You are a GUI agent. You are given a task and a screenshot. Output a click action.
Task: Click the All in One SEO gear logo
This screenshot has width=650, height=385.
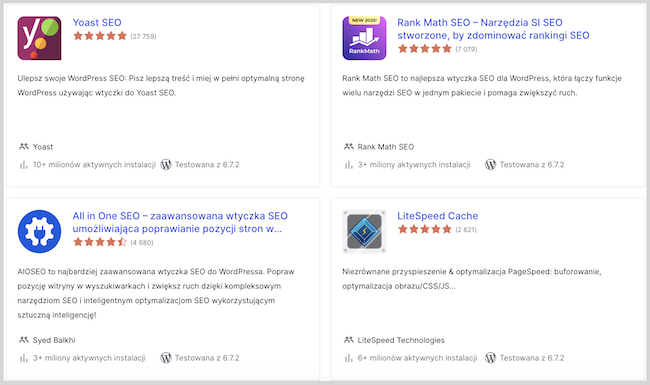[39, 231]
